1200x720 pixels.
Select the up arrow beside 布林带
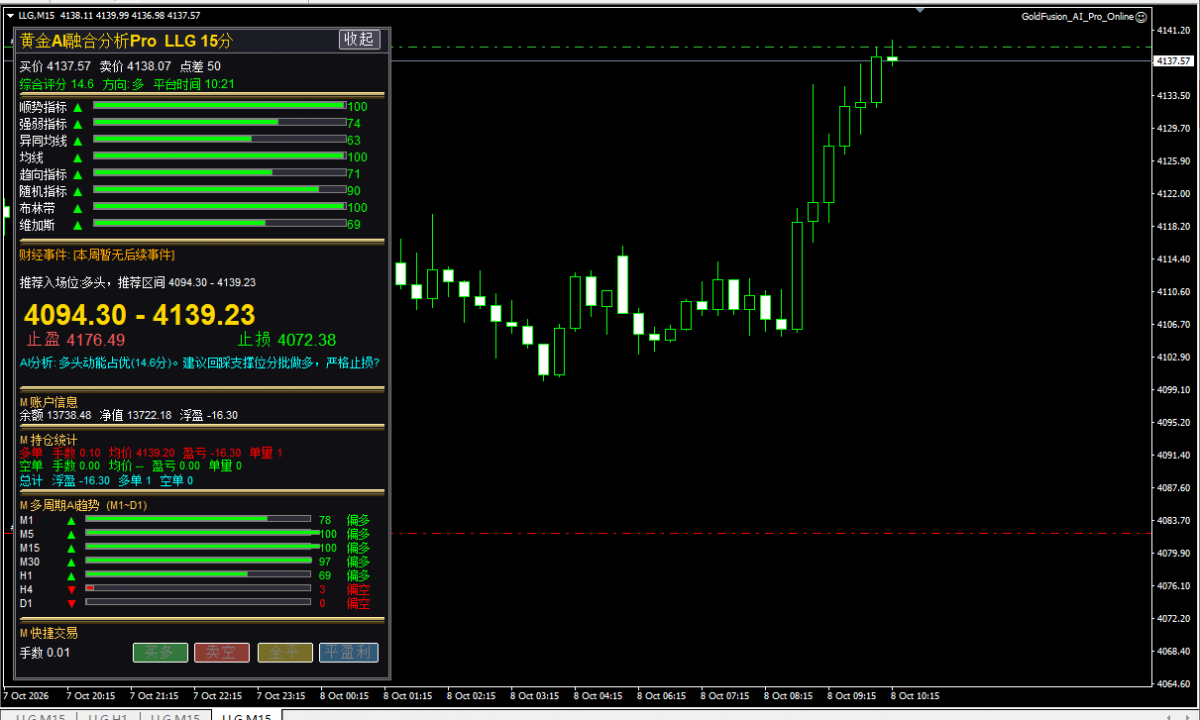pos(77,208)
